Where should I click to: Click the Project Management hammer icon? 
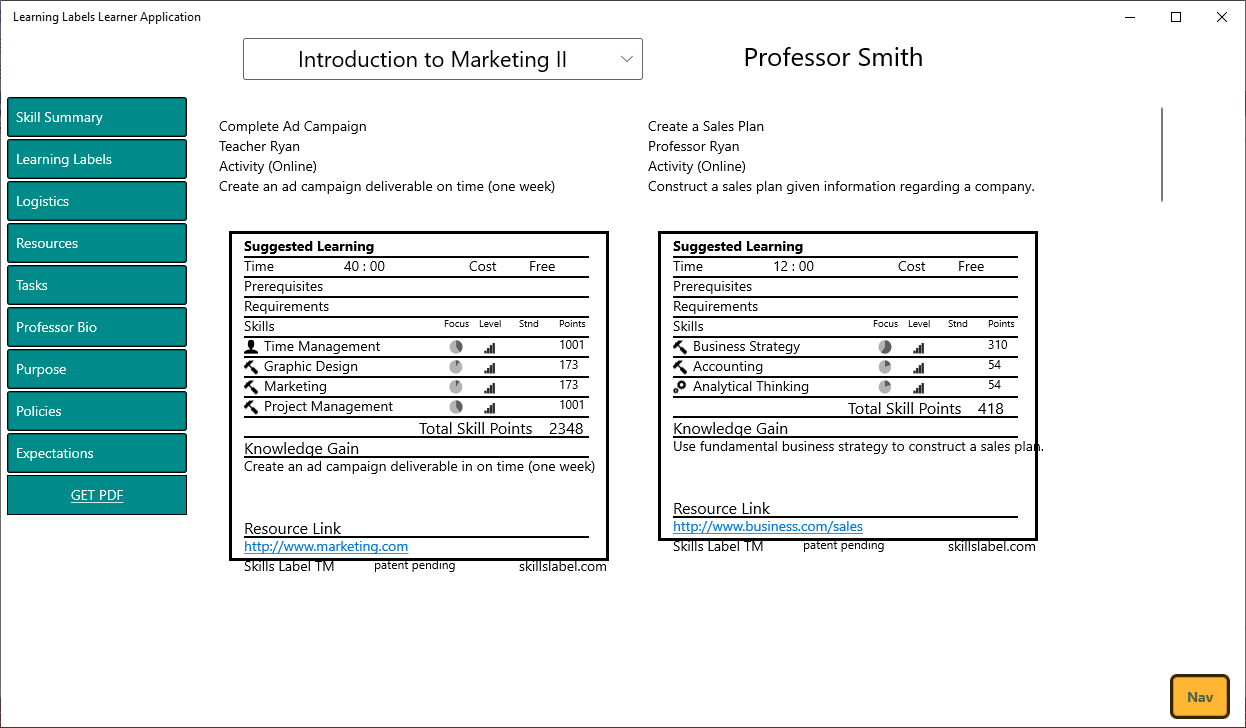coord(251,407)
